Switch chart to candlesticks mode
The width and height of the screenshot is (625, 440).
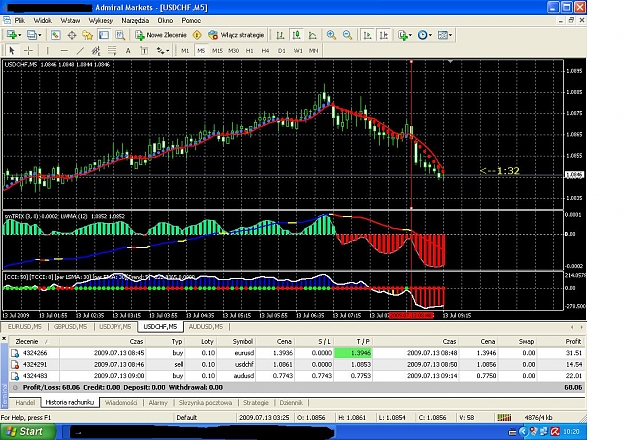point(296,35)
